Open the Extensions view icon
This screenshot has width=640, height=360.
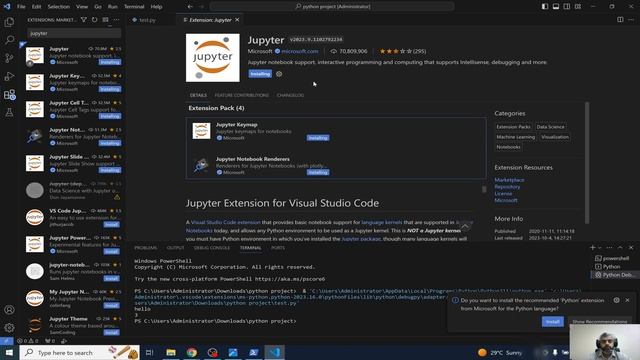point(9,95)
